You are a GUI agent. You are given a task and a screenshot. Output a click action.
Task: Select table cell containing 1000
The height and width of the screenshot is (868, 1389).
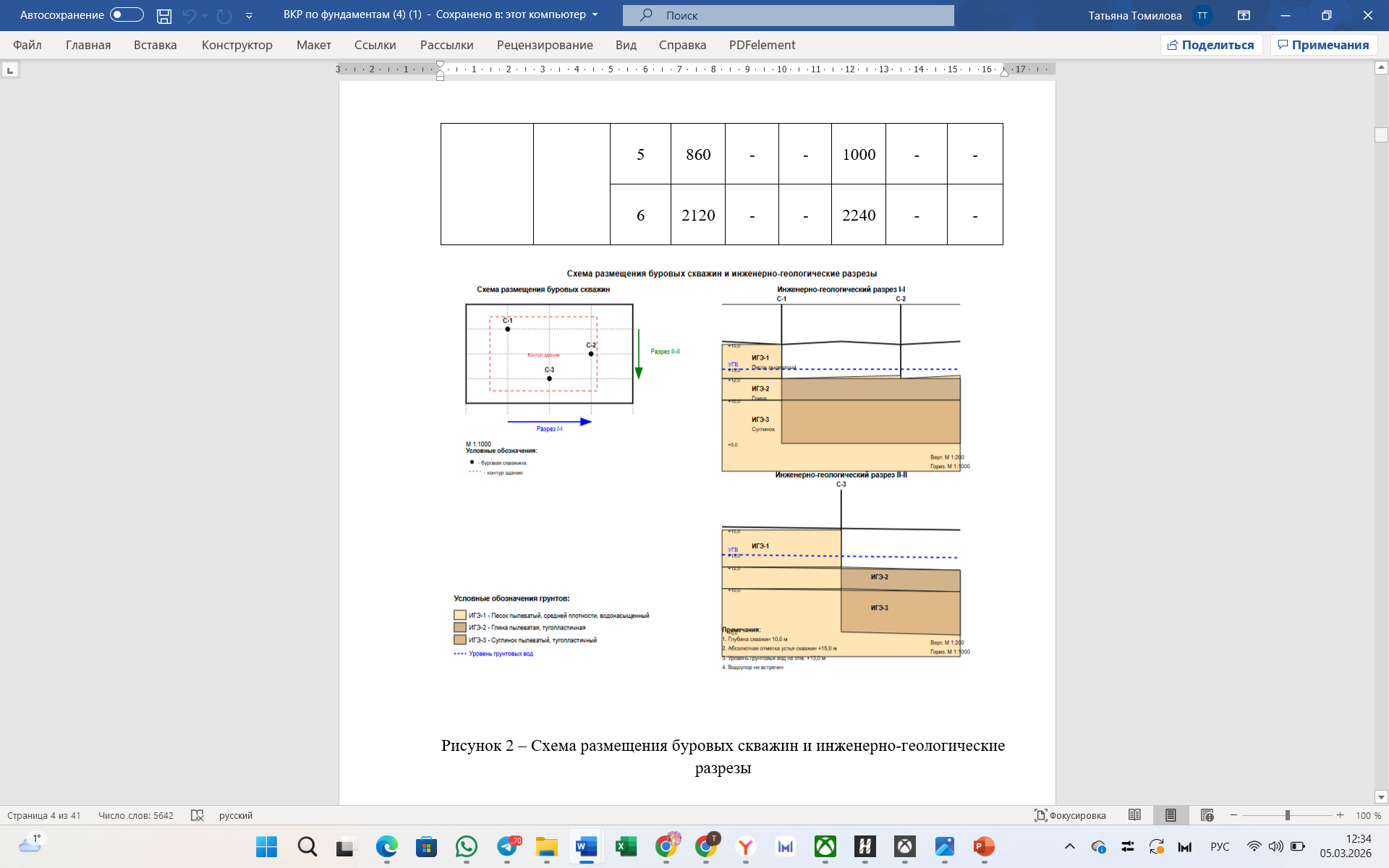[x=859, y=154]
